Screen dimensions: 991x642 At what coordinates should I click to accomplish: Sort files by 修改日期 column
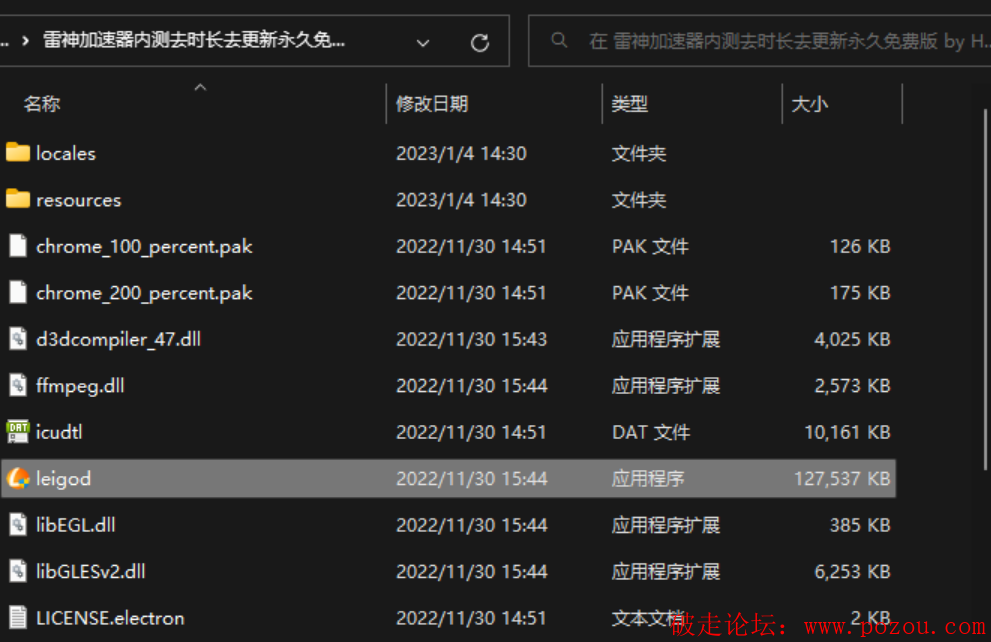(432, 104)
